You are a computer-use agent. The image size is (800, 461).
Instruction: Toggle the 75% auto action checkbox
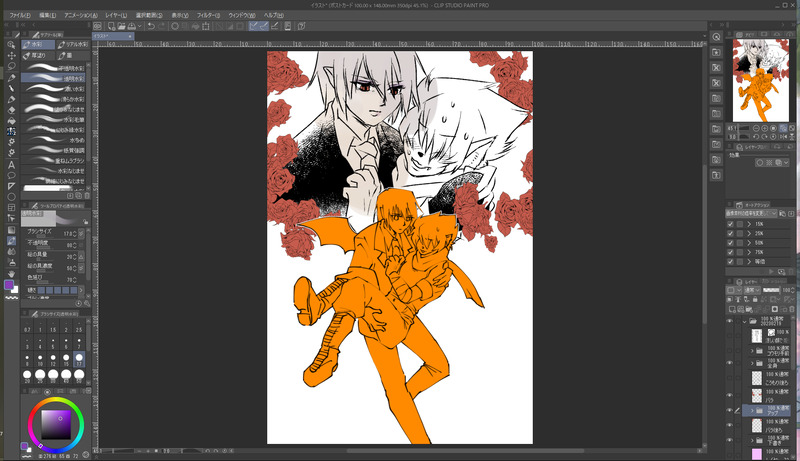(x=730, y=252)
